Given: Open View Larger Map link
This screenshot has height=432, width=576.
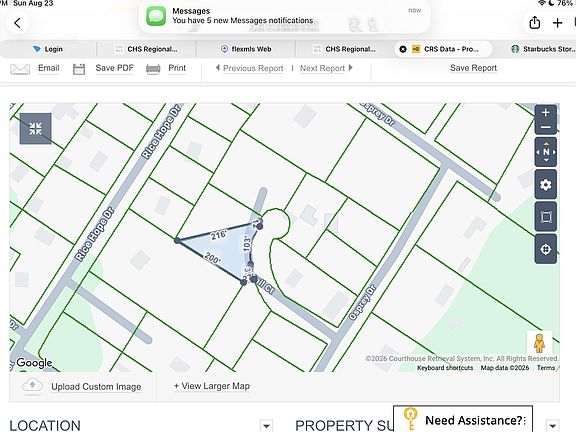Looking at the screenshot, I should tap(212, 386).
